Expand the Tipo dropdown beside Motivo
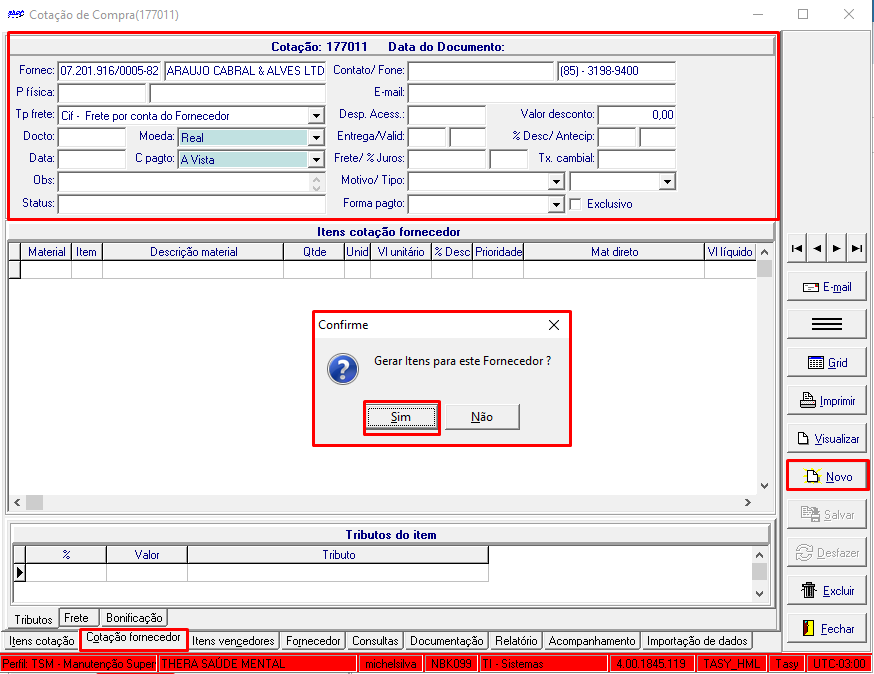The height and width of the screenshot is (674, 874). click(x=667, y=182)
